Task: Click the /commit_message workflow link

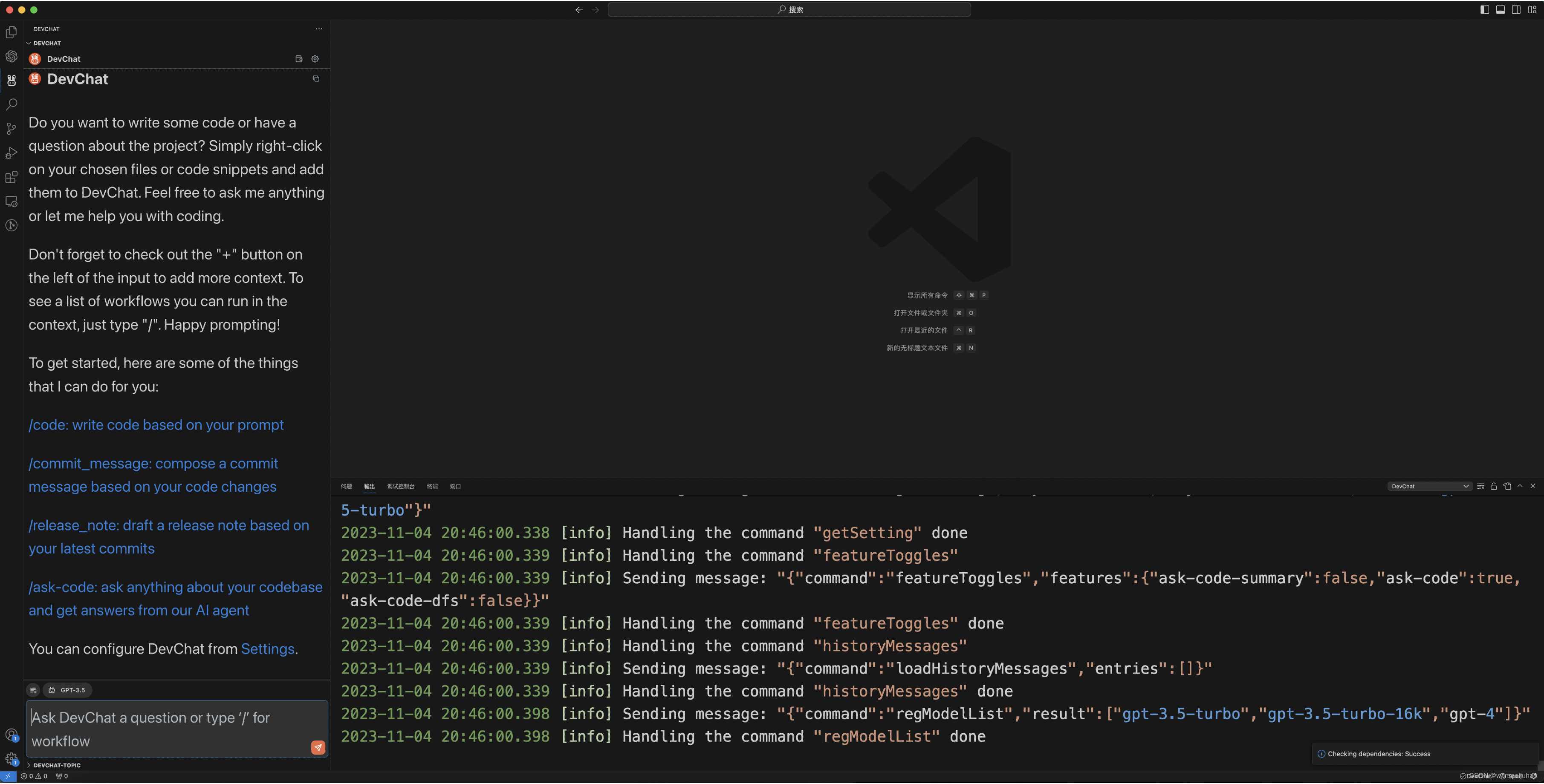Action: click(x=153, y=476)
